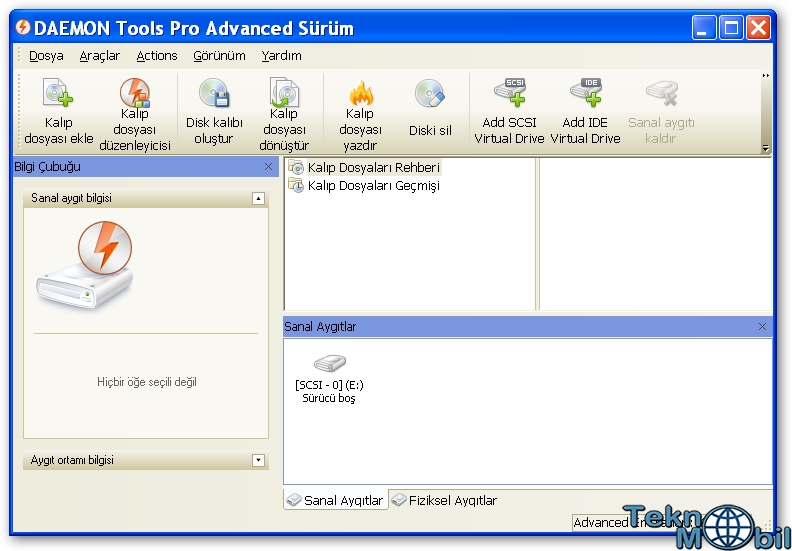Screen dimensions: 792x551
Task: Open toolbar options arrow at toolbar bottom
Action: click(x=766, y=148)
